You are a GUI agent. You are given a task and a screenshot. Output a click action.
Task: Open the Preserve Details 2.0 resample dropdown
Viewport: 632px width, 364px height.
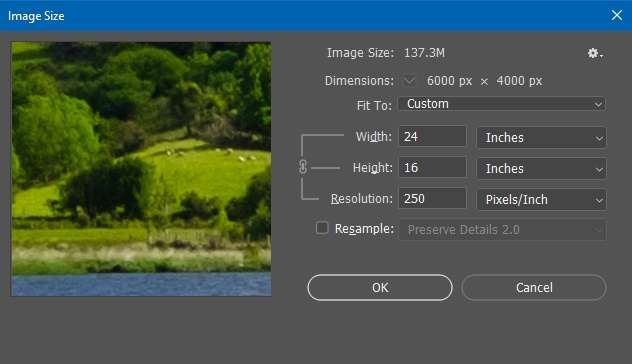502,230
